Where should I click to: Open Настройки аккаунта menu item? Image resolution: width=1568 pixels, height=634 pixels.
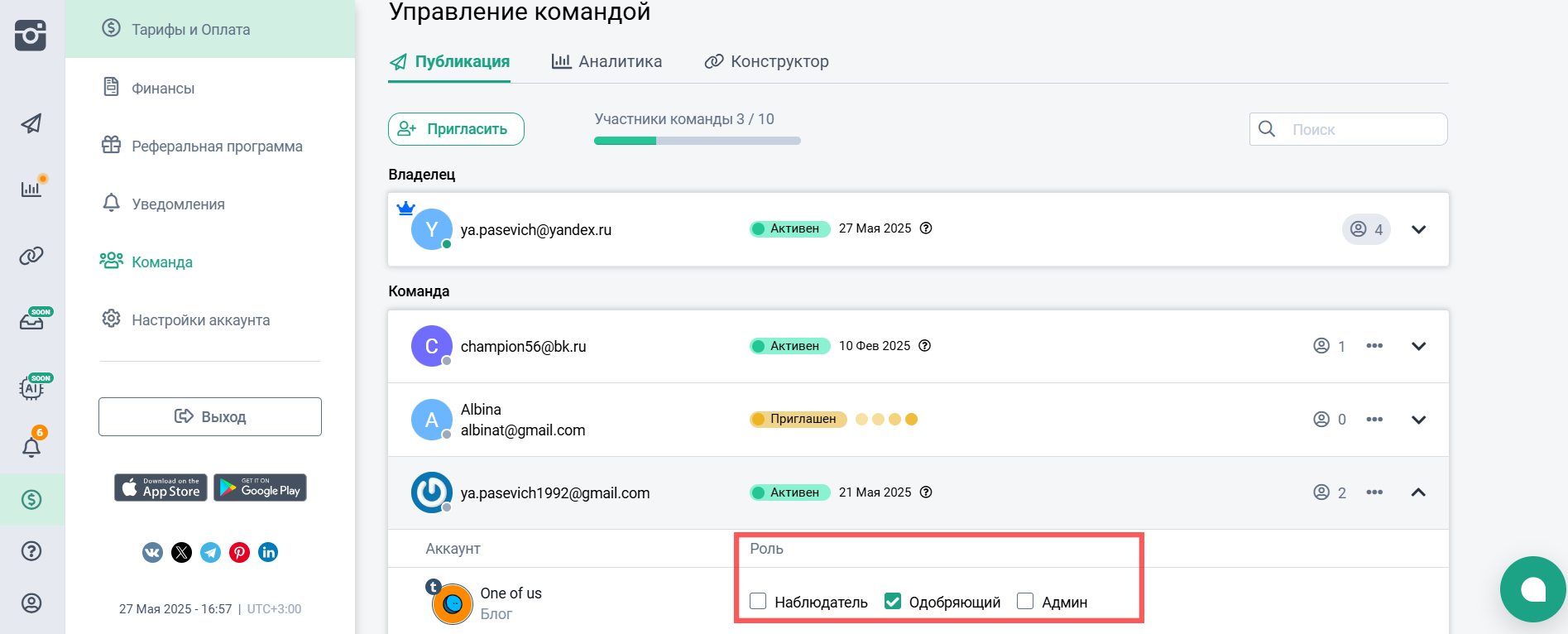click(x=200, y=320)
